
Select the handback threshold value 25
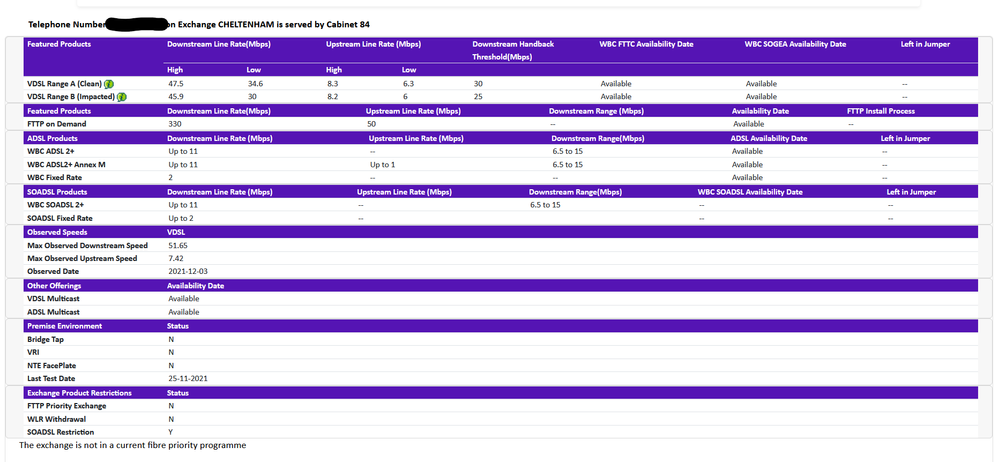(478, 97)
